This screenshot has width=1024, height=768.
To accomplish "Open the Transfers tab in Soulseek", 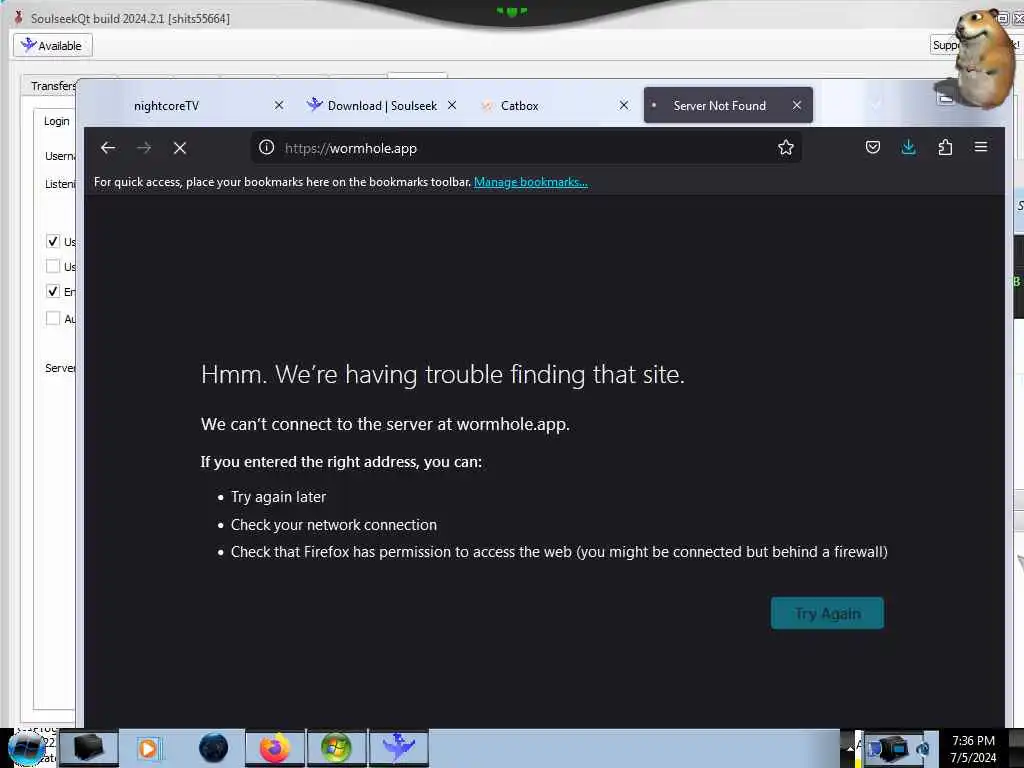I will (x=54, y=86).
